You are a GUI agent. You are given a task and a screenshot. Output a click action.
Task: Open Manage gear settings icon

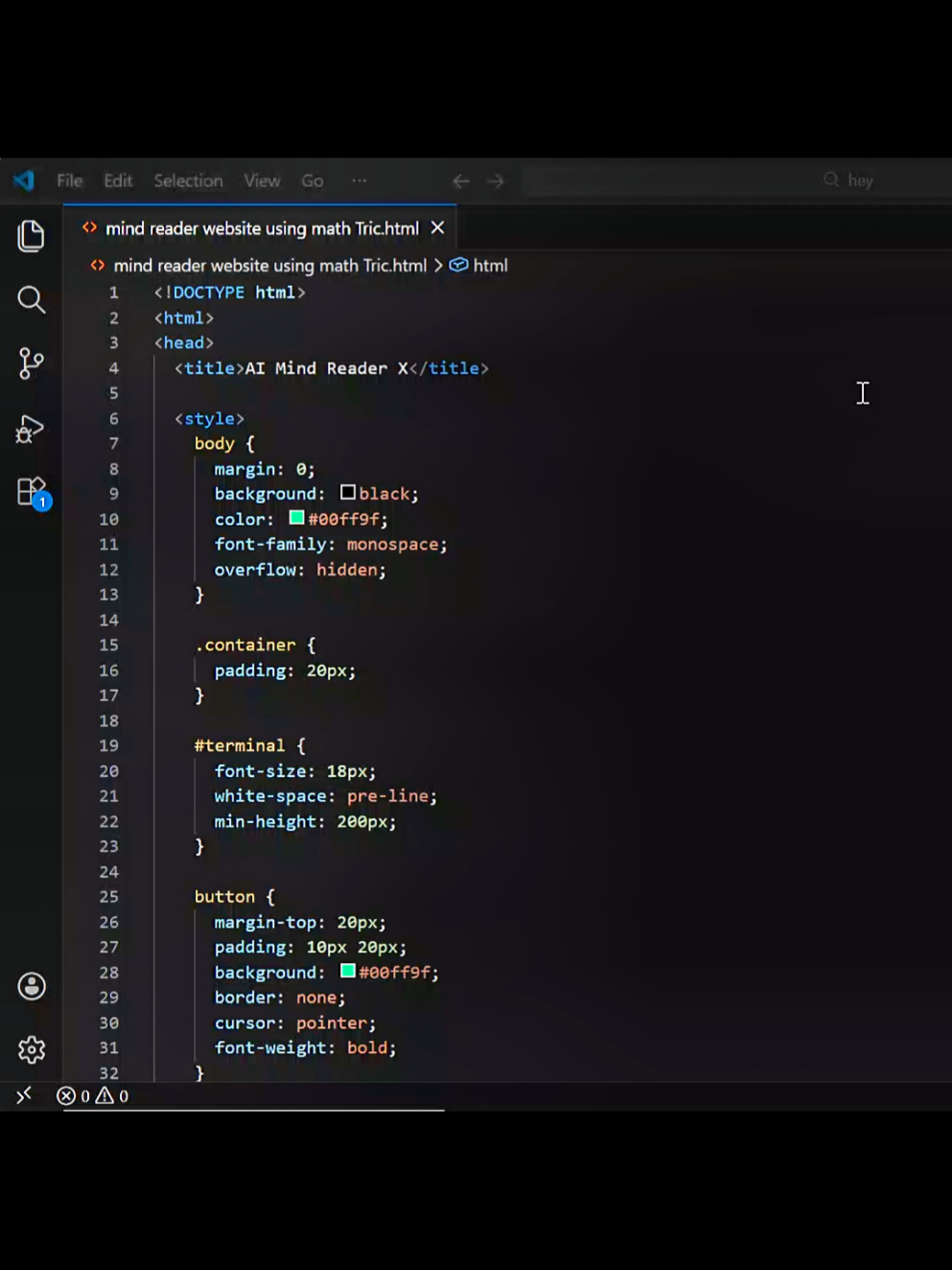point(32,1049)
